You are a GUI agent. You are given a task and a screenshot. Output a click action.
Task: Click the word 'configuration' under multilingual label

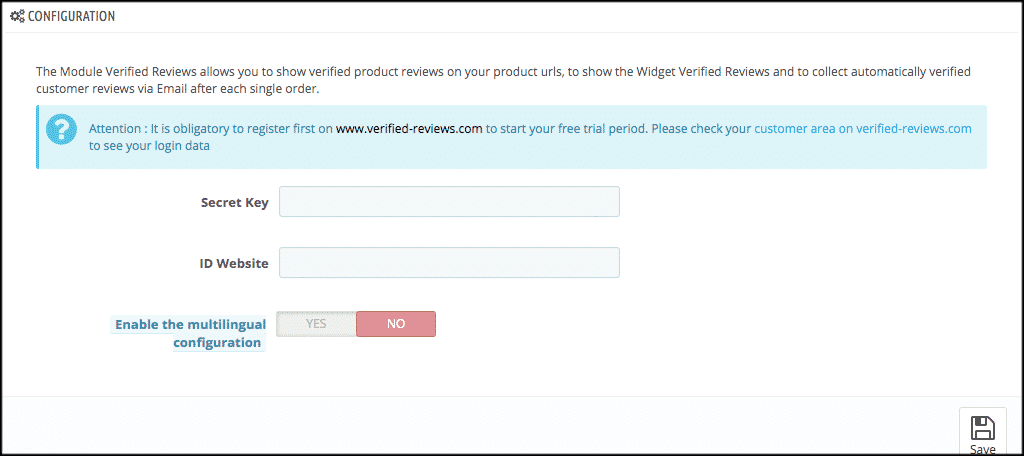pyautogui.click(x=219, y=343)
